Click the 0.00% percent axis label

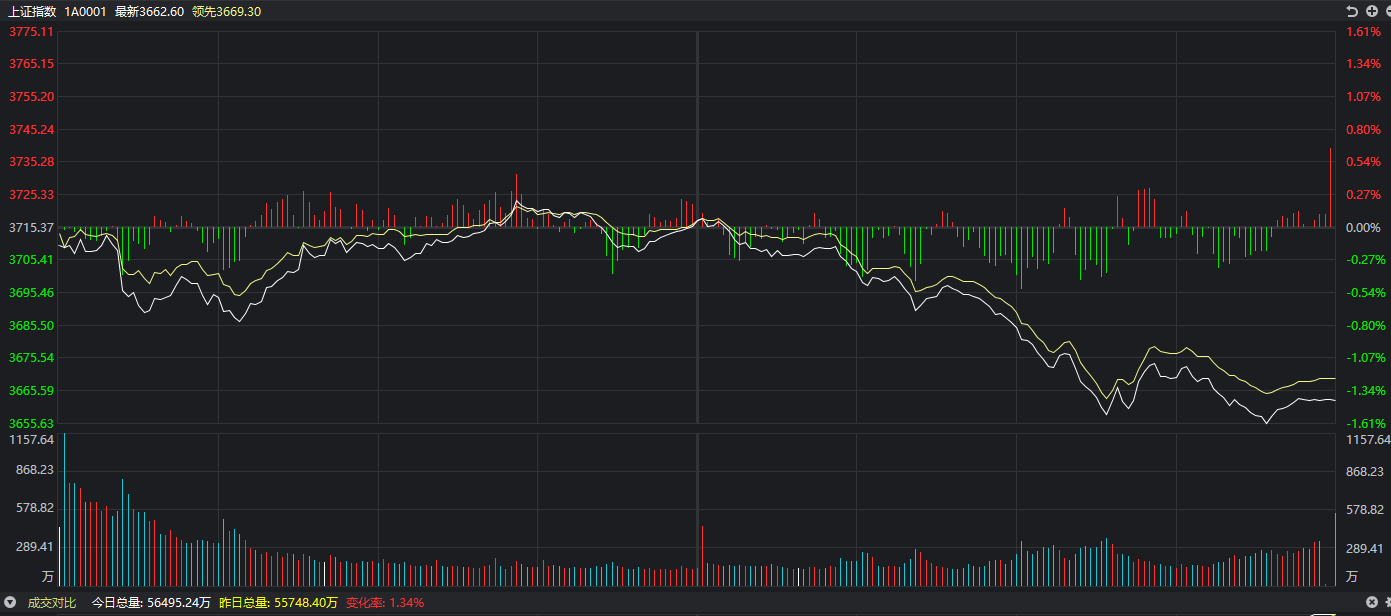pos(1363,227)
